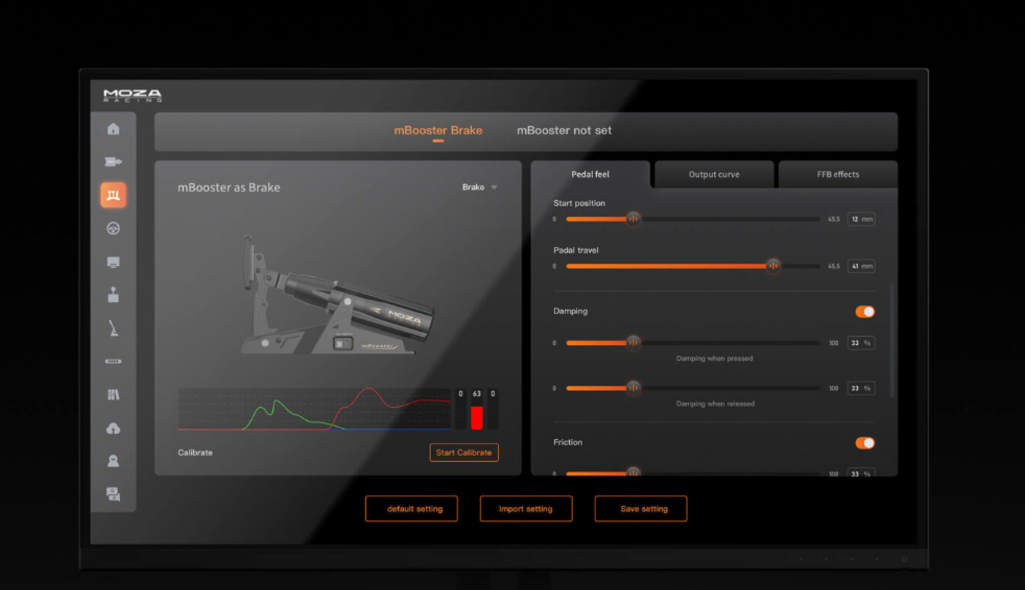
Task: Click the 'Calibrate' label
Action: click(x=195, y=452)
